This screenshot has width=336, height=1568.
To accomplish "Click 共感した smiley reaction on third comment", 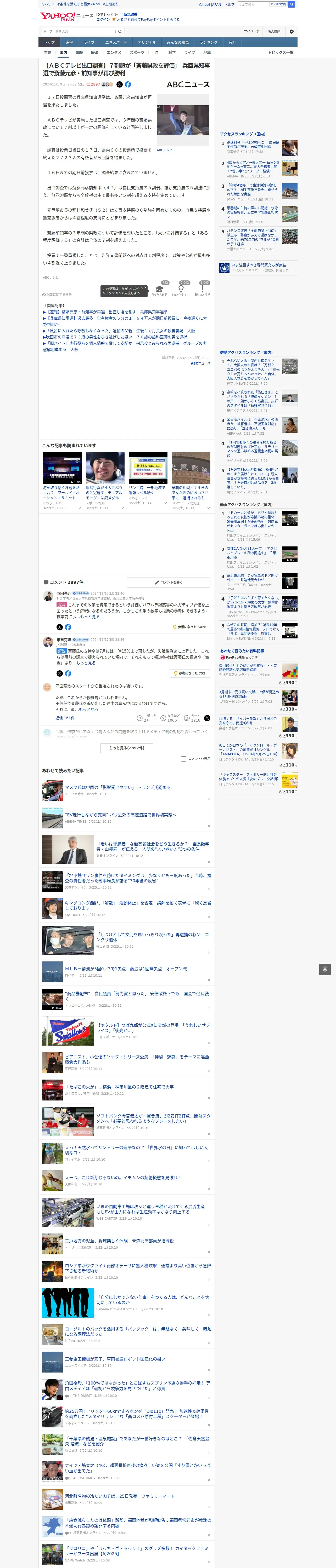I will point(140,718).
